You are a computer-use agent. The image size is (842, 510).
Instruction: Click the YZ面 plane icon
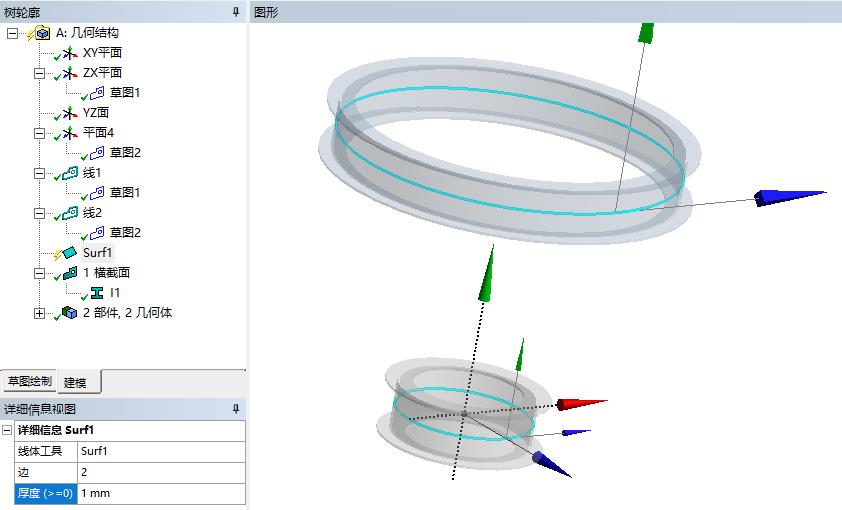[x=69, y=113]
